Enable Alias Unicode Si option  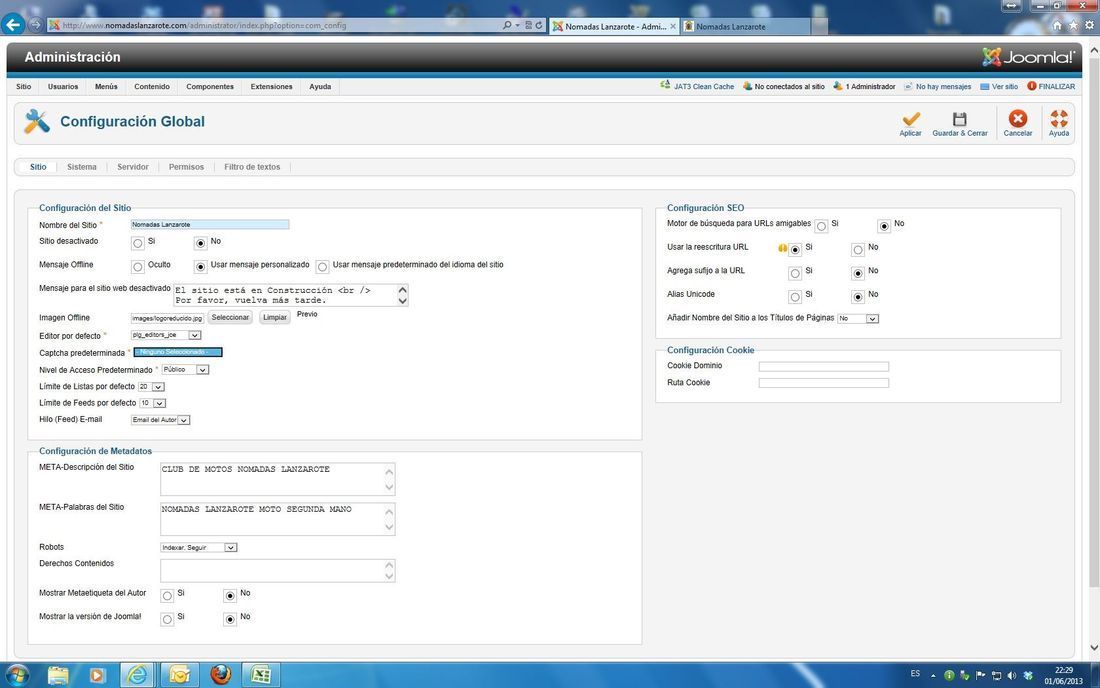[794, 297]
